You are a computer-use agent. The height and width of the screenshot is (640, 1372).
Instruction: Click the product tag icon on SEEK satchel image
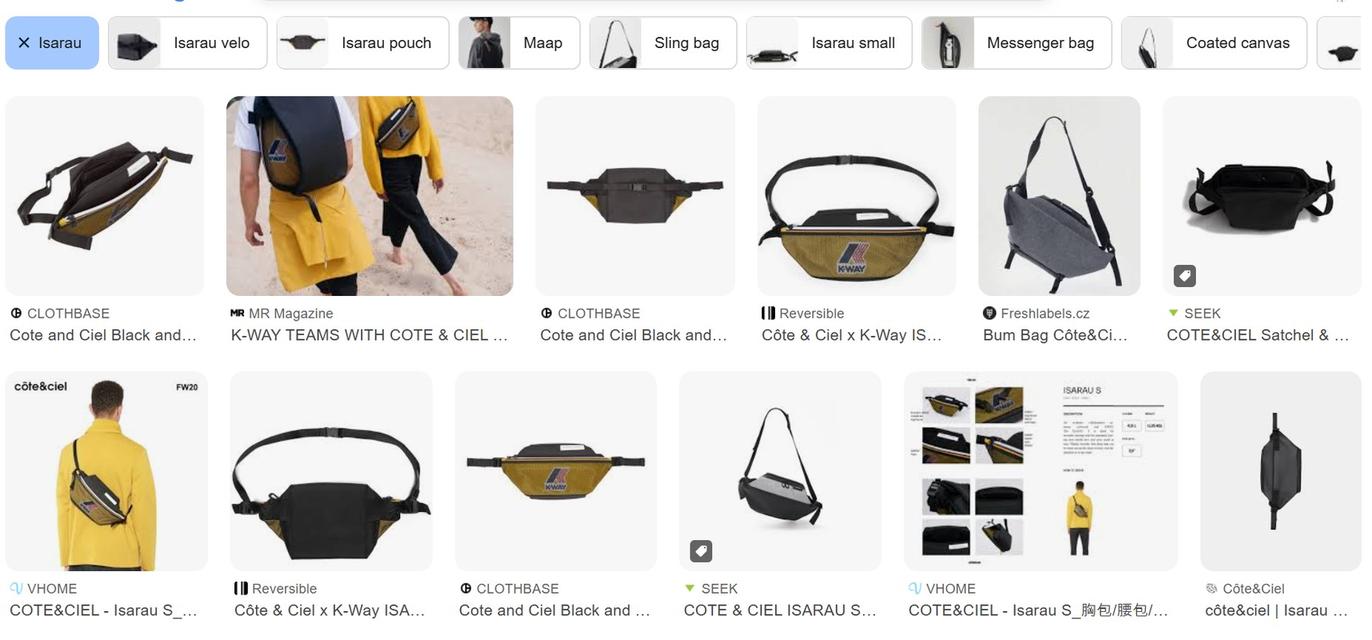1184,275
